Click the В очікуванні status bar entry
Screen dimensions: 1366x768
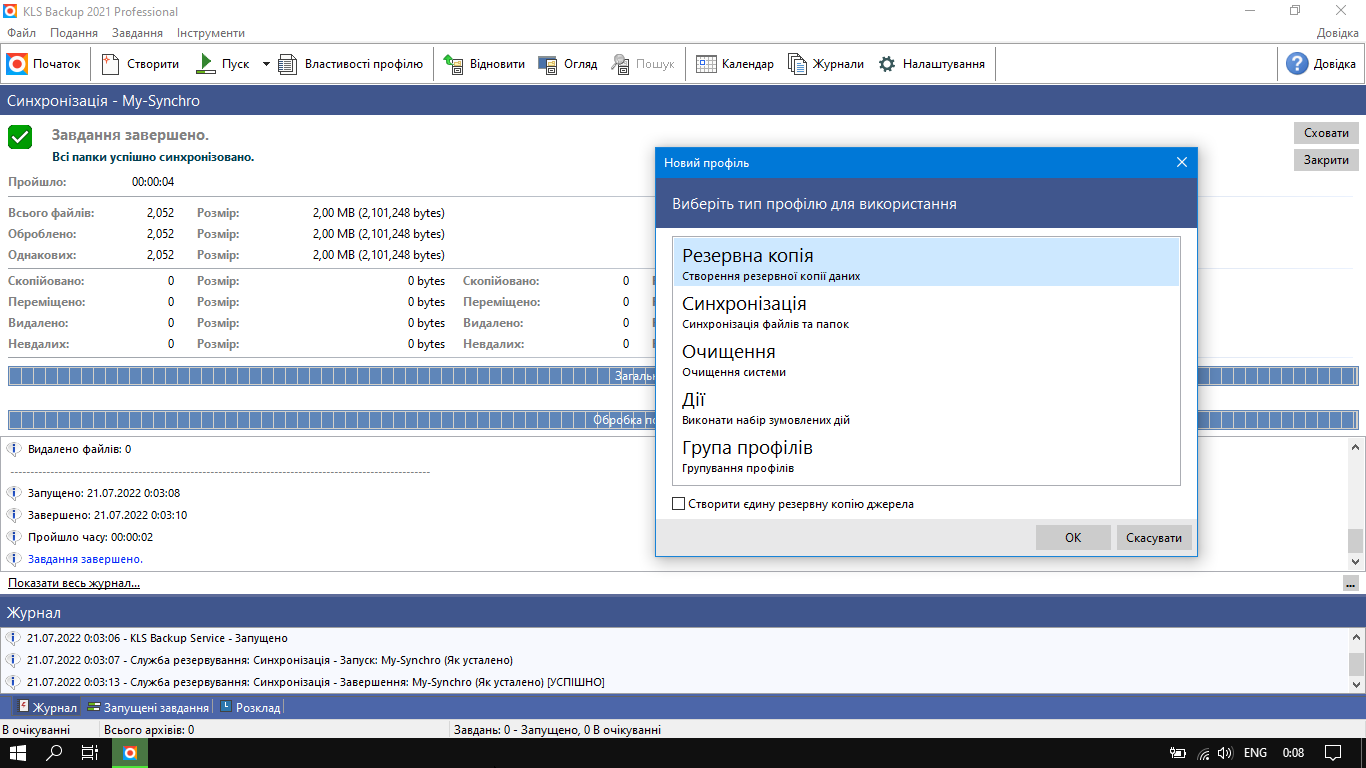click(36, 730)
